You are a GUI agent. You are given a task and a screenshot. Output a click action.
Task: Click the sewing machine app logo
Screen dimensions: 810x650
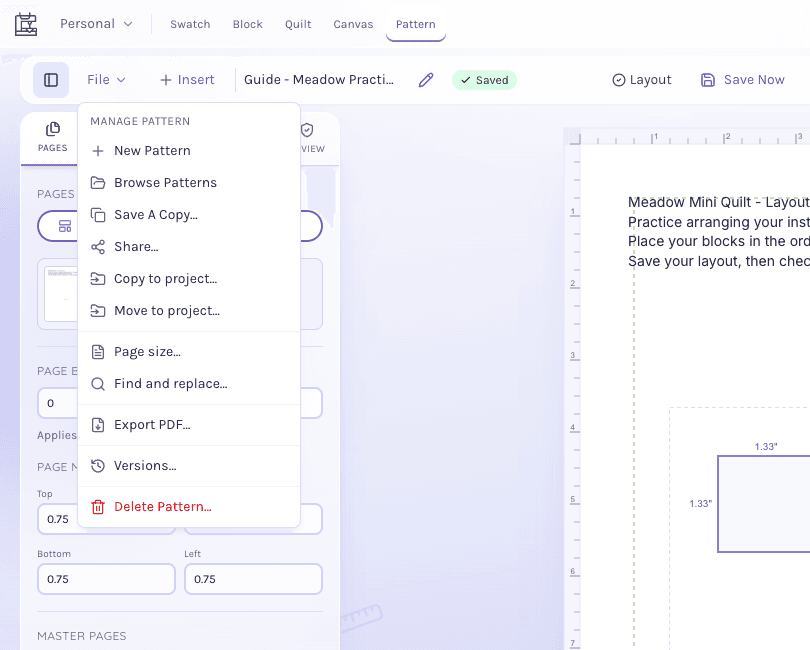(x=26, y=24)
